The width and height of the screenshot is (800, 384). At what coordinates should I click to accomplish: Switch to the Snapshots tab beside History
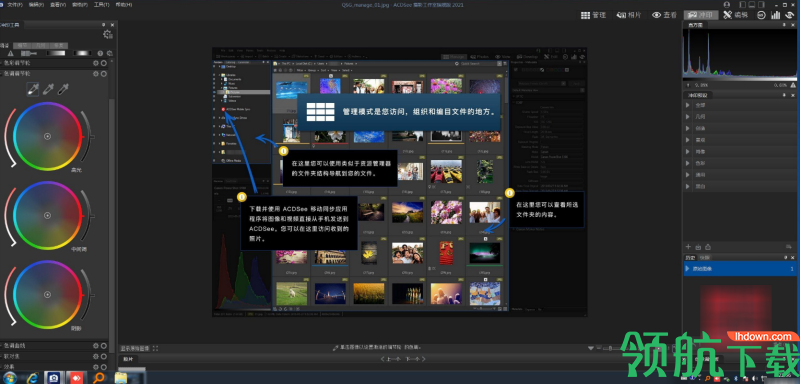tap(704, 258)
